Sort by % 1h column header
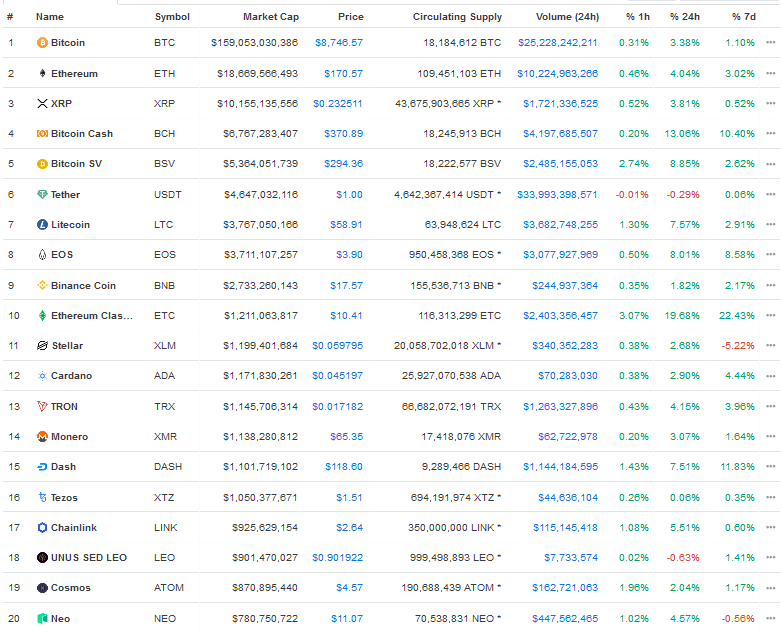 [638, 16]
